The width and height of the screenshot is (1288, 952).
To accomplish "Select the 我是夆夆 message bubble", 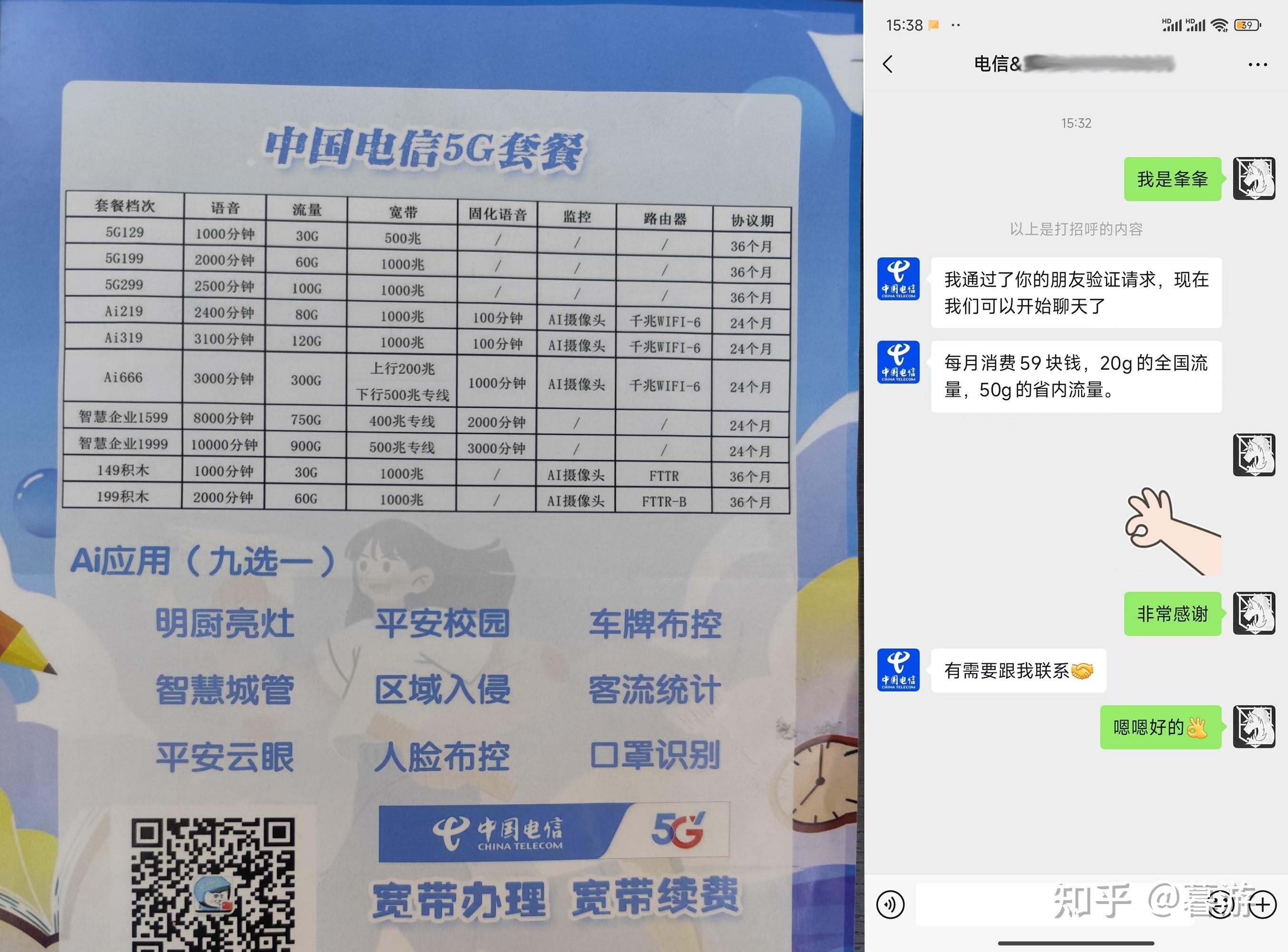I will pos(1172,179).
